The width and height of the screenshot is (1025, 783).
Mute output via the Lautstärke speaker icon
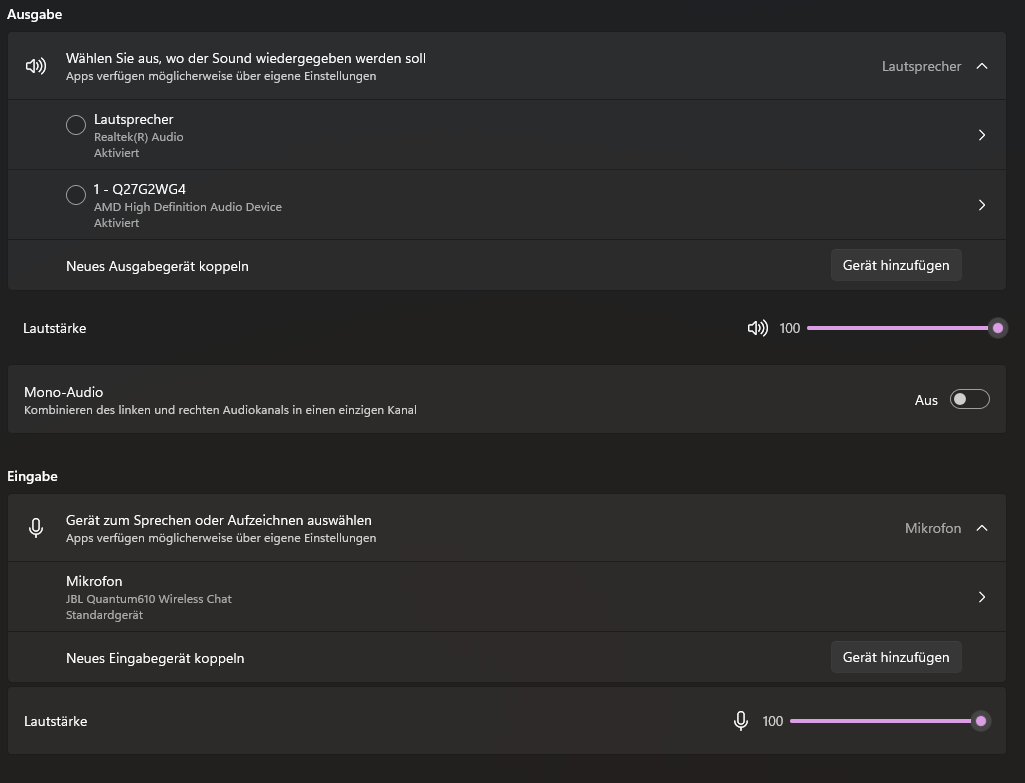758,328
